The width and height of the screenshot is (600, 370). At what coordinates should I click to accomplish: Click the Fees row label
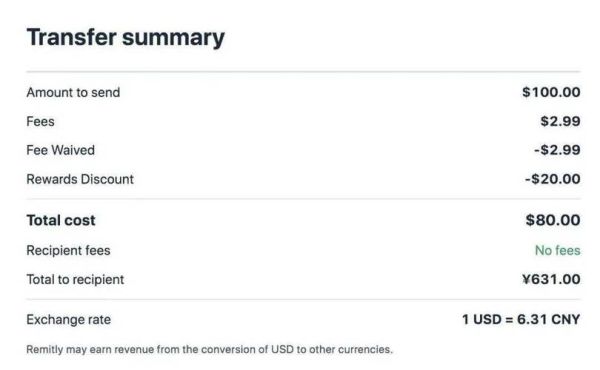coord(40,122)
